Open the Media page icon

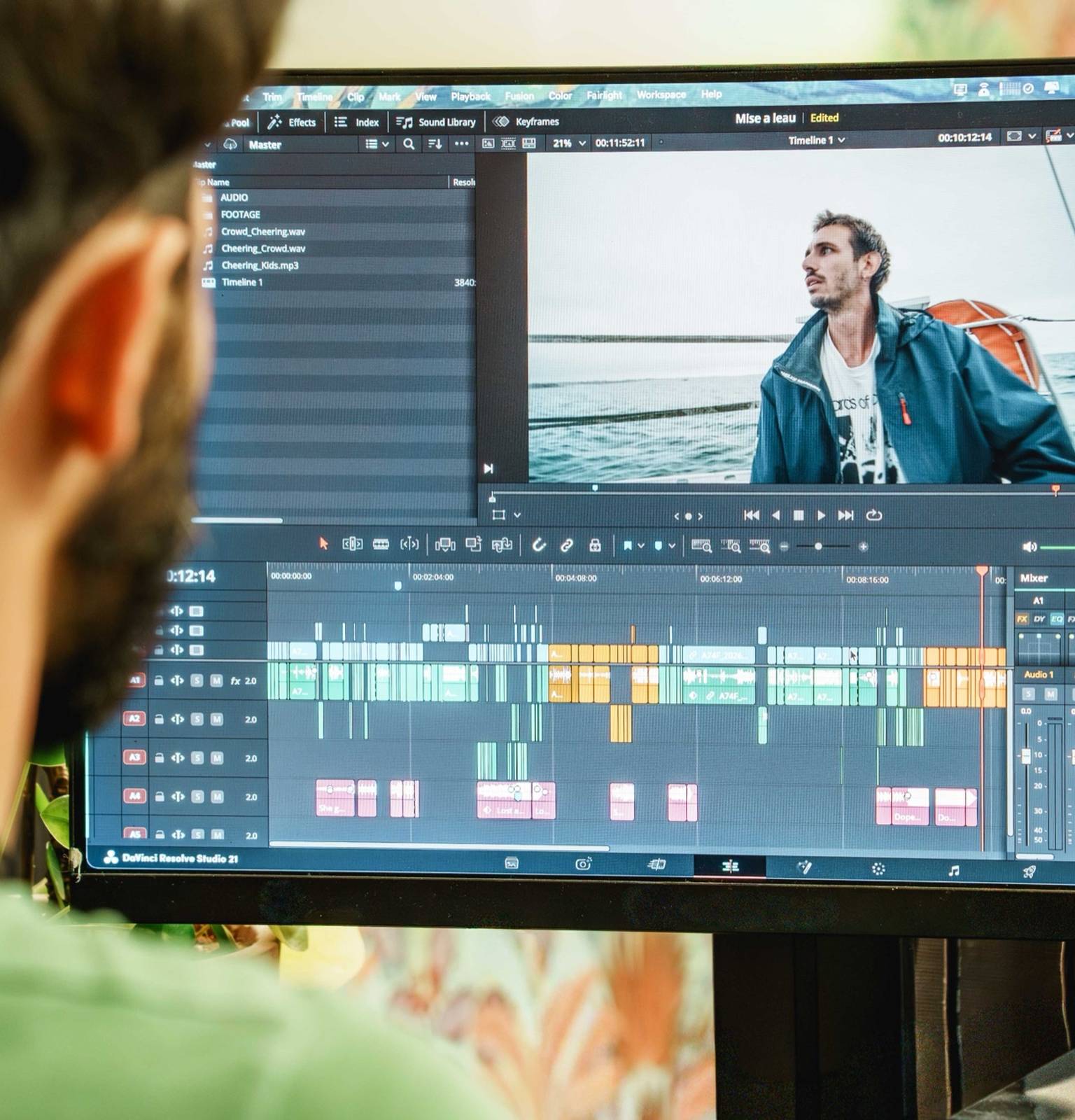[x=512, y=863]
